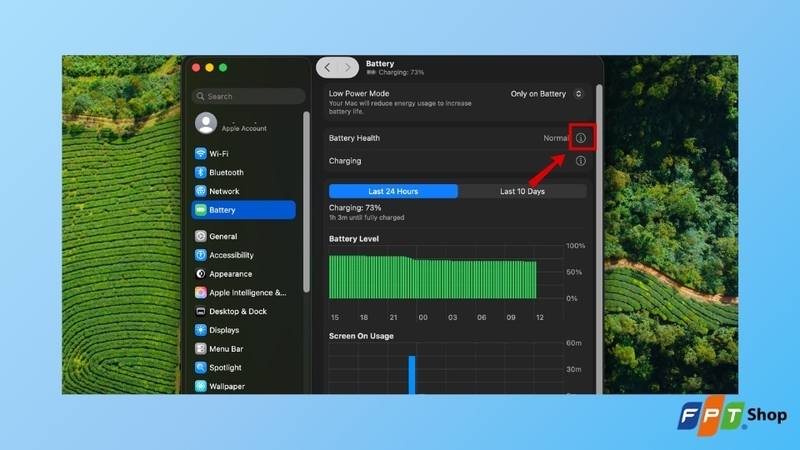Click the Displays sidebar icon
Screen dimensions: 800x450
[x=201, y=330]
